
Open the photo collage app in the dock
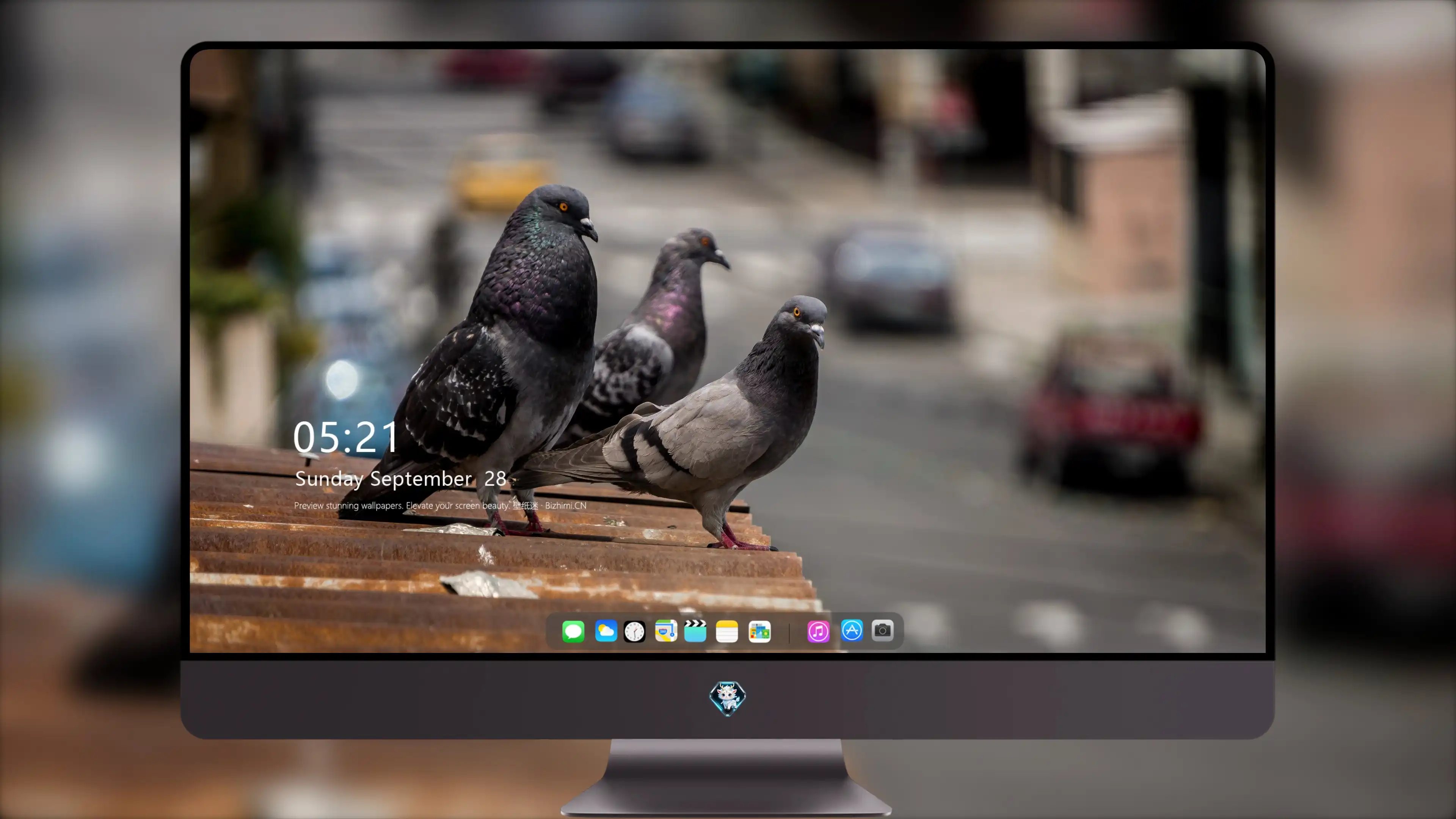759,631
